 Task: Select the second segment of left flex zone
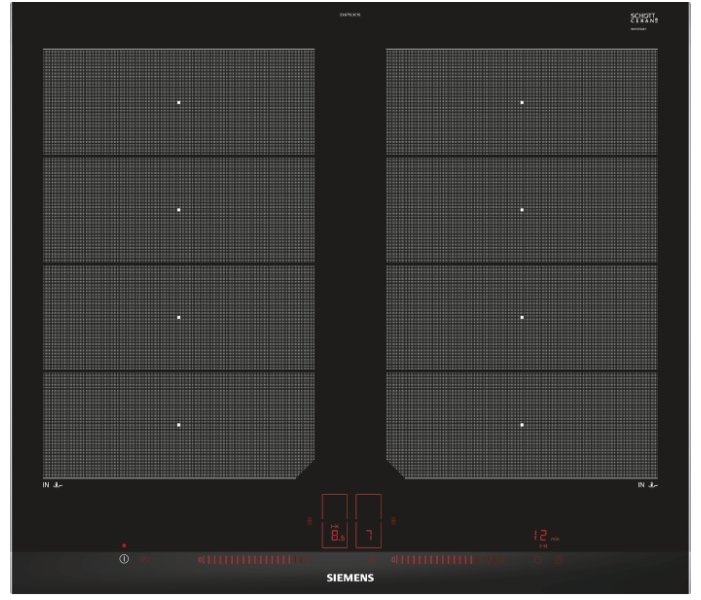tap(179, 210)
